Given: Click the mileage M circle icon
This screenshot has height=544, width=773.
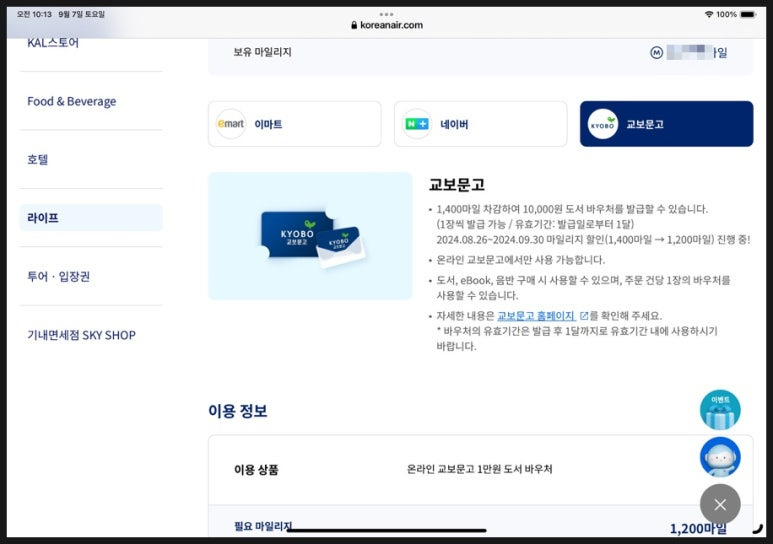Looking at the screenshot, I should [x=656, y=52].
